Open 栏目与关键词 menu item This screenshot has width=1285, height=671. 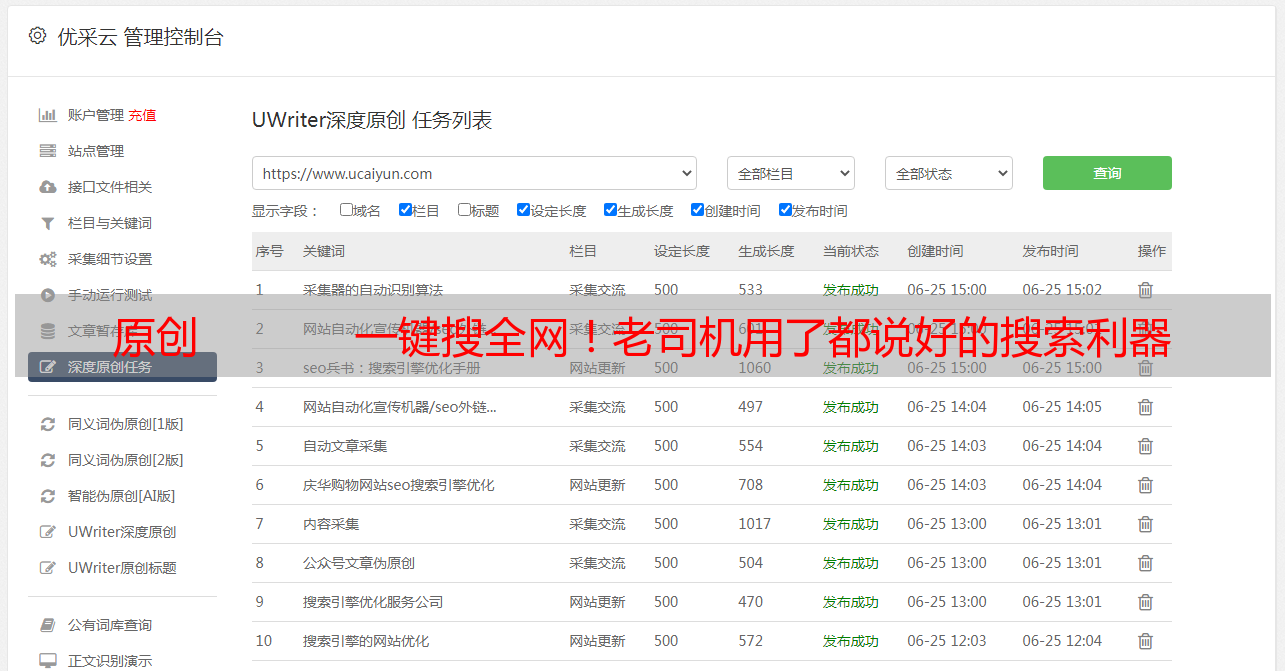pyautogui.click(x=110, y=223)
